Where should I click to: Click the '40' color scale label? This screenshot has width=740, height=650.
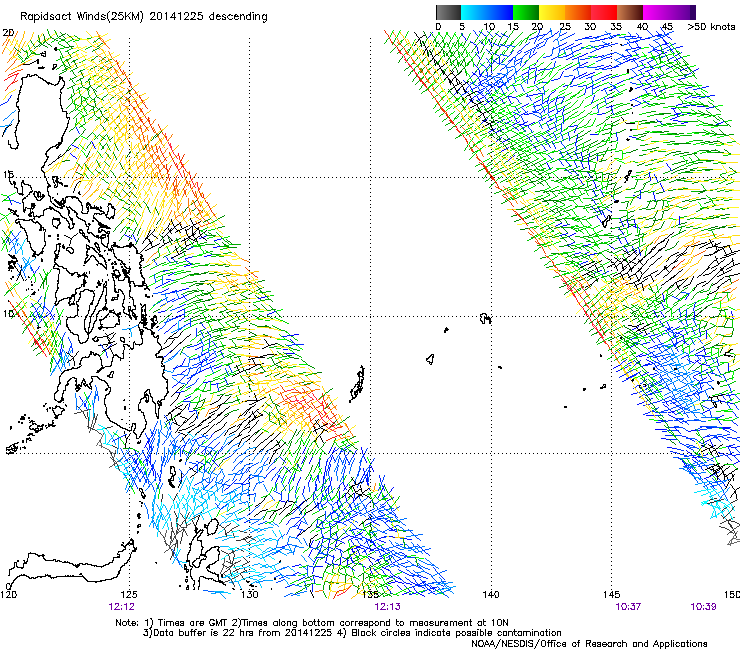point(642,27)
